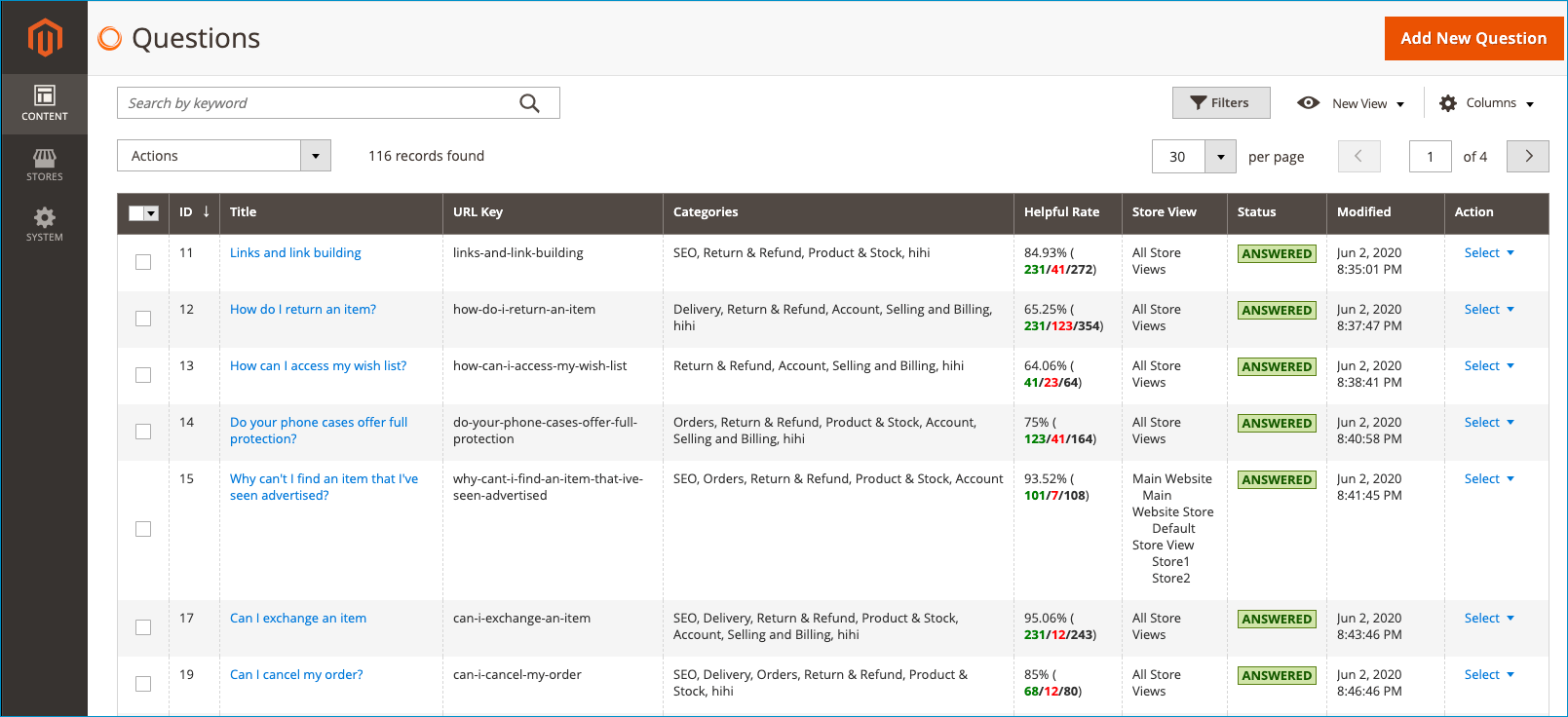1568x717 pixels.
Task: Open the System gear menu
Action: [x=45, y=224]
